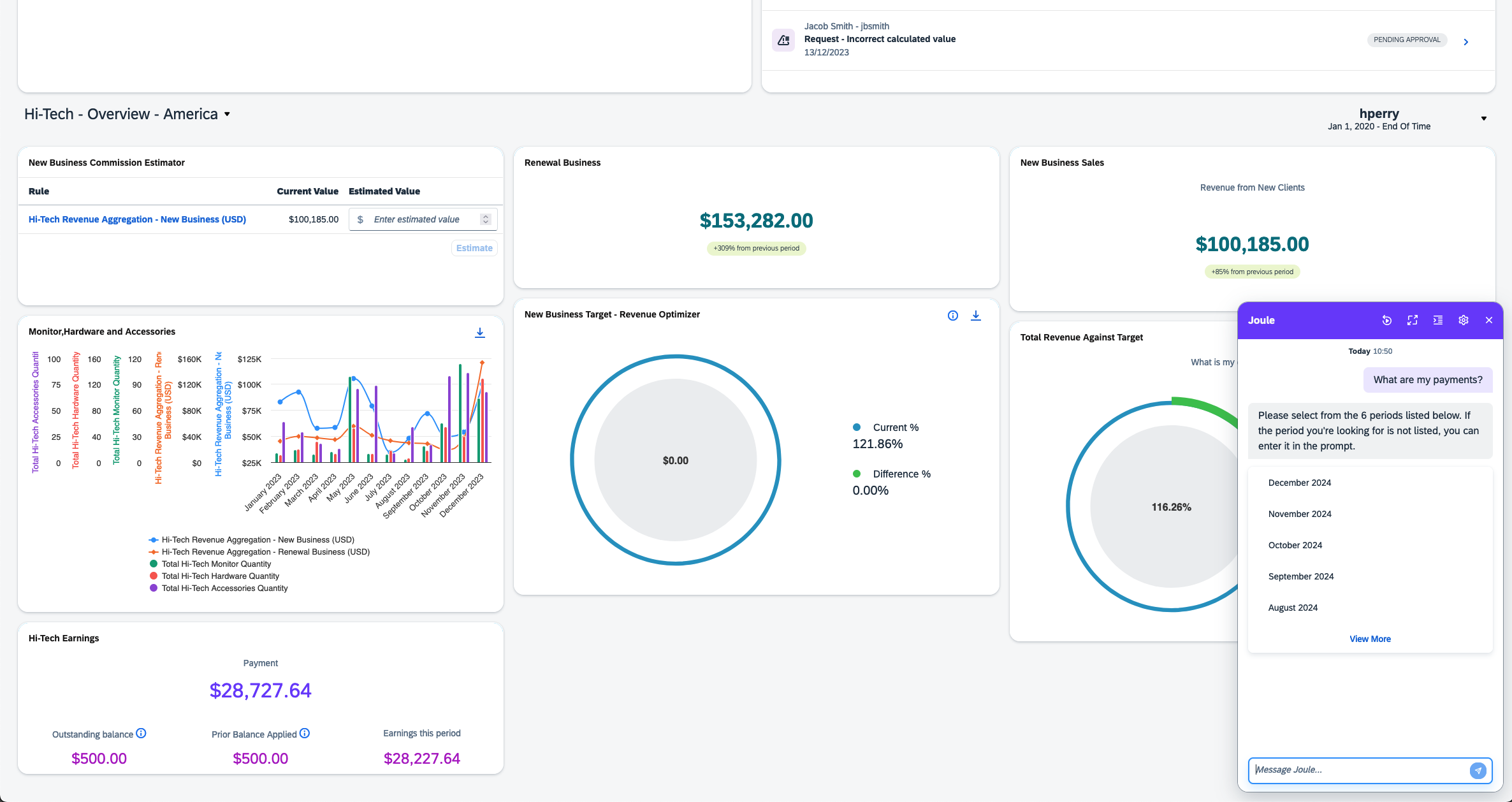Click Prior Balance Applied info icon
Screen dimensions: 1512x802
coord(305,733)
